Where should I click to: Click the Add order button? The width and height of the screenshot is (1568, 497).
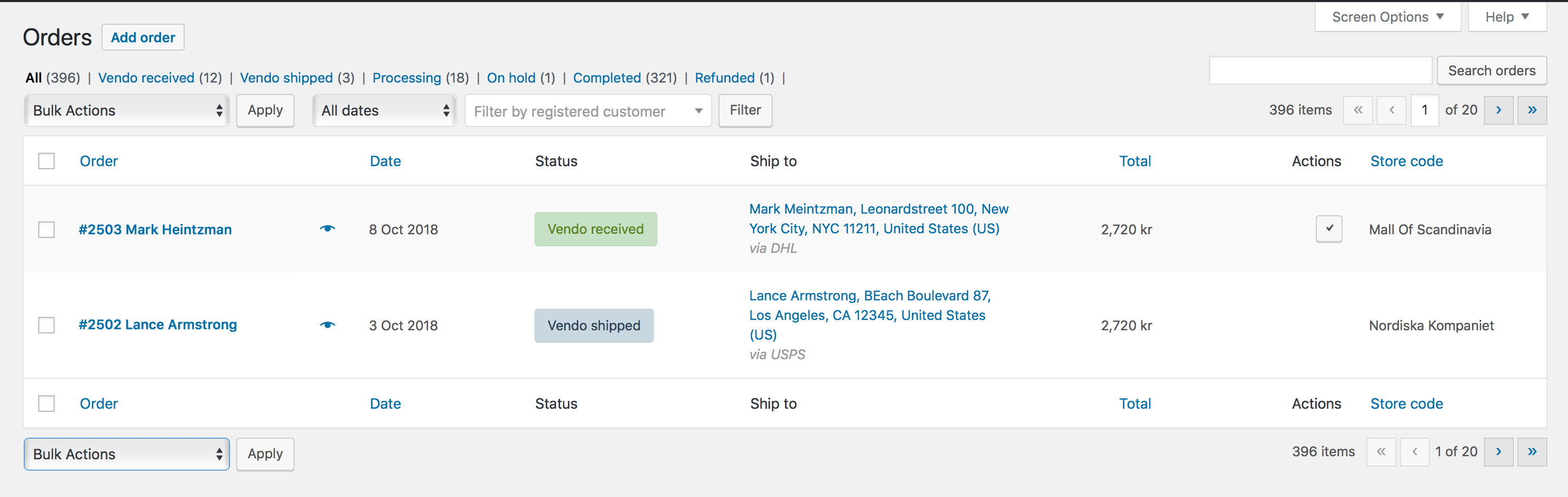[143, 38]
